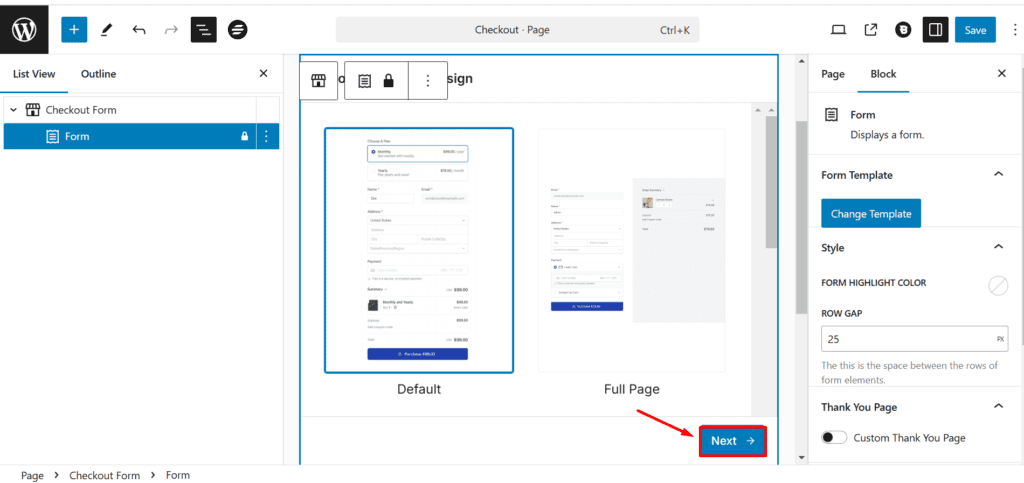Toggle the Document Overview list icon

[203, 29]
